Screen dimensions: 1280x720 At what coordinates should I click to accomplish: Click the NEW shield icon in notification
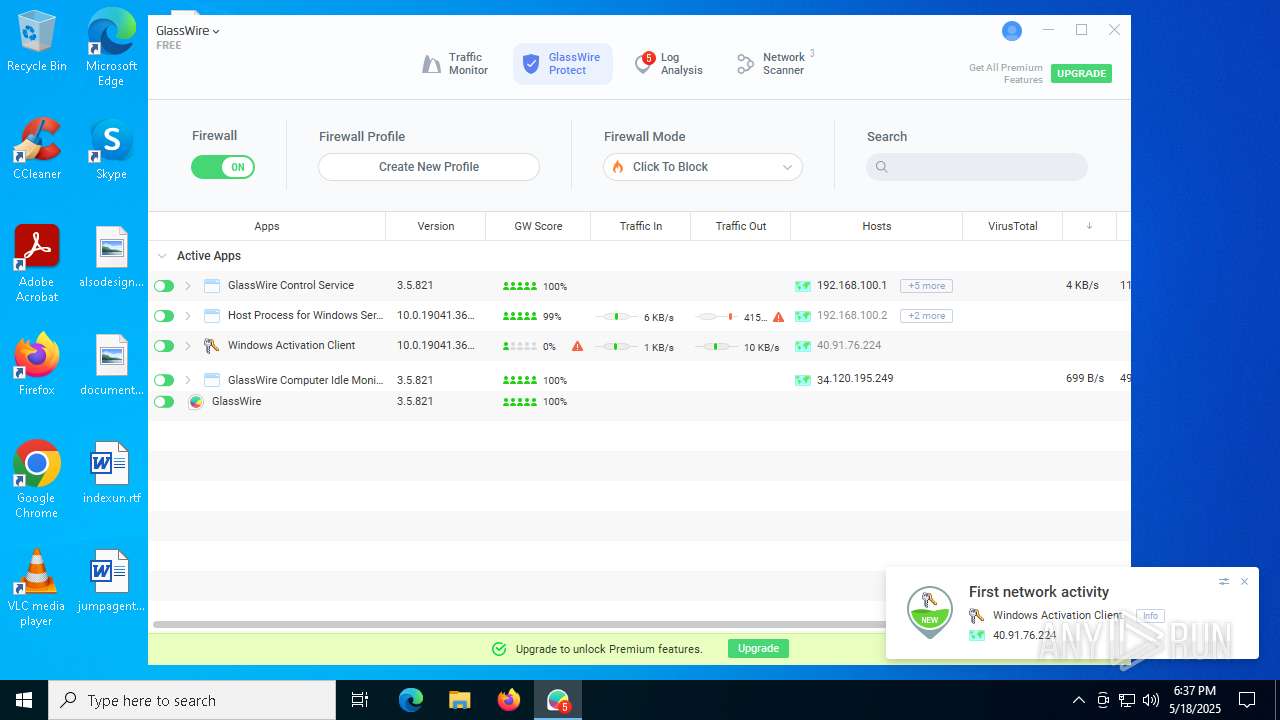[930, 612]
